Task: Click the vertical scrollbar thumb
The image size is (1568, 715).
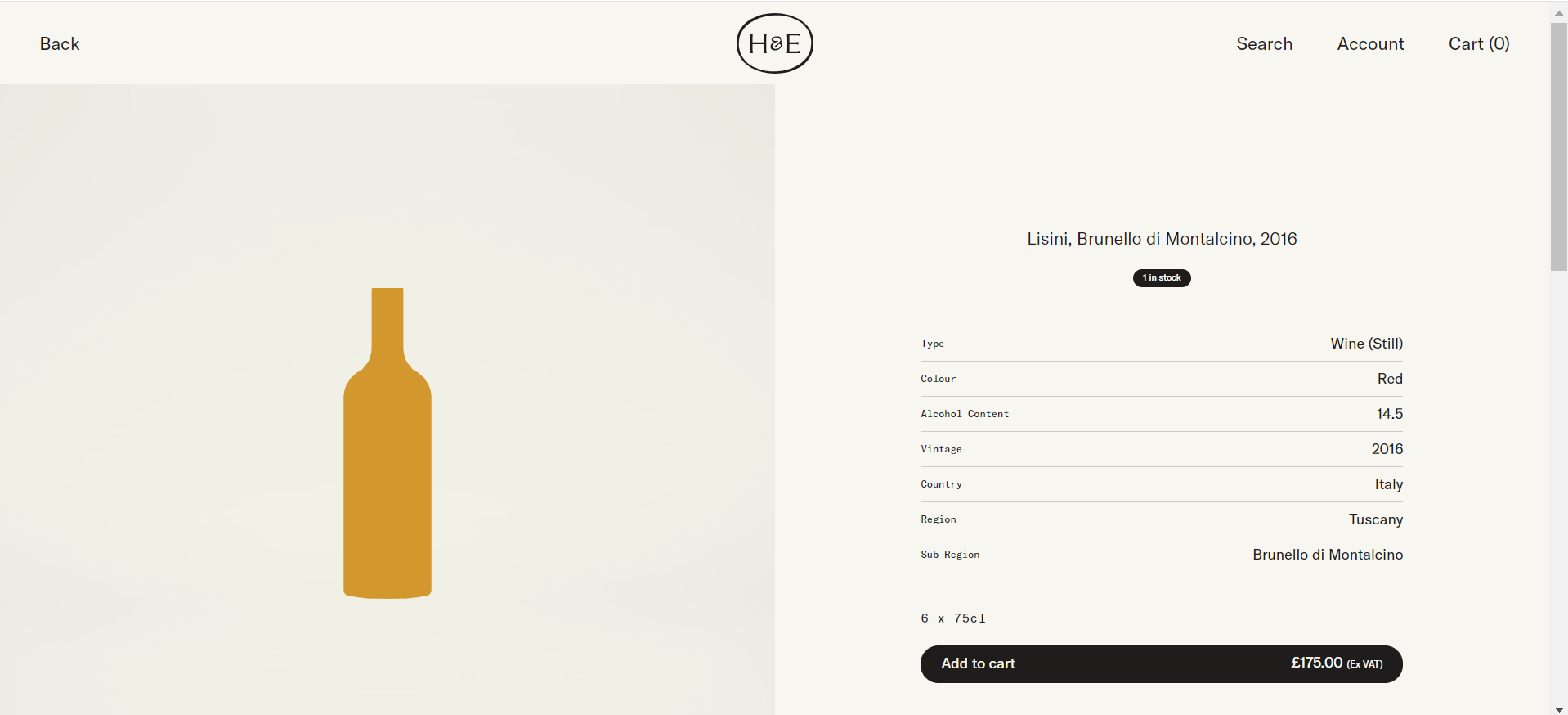Action: point(1558,146)
